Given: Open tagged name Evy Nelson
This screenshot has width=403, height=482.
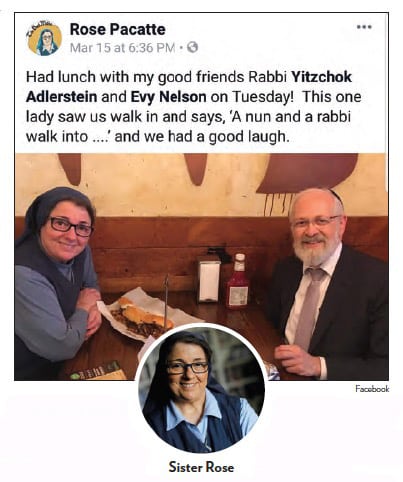Looking at the screenshot, I should [x=168, y=97].
